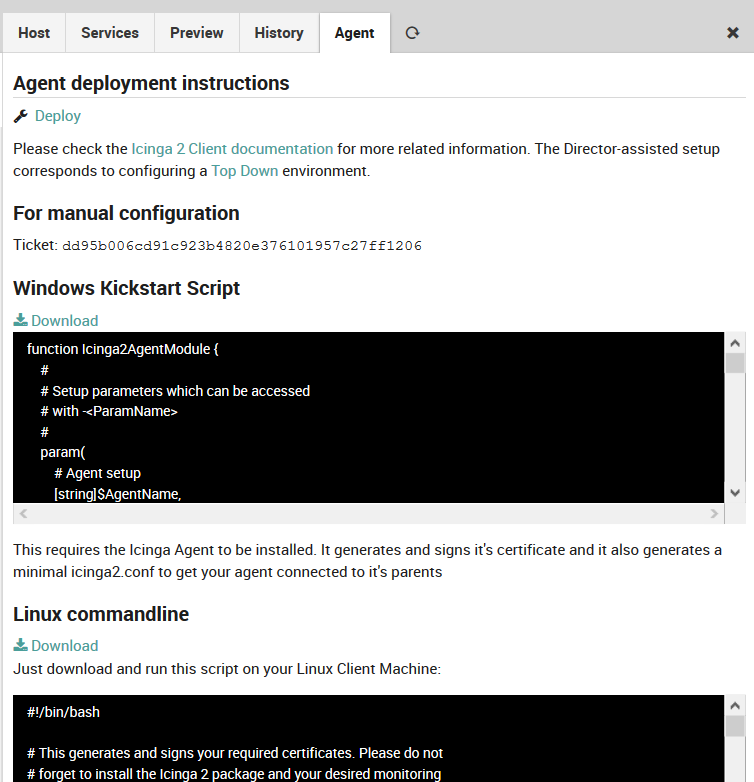
Task: Go to the Preview tab
Action: tap(197, 33)
